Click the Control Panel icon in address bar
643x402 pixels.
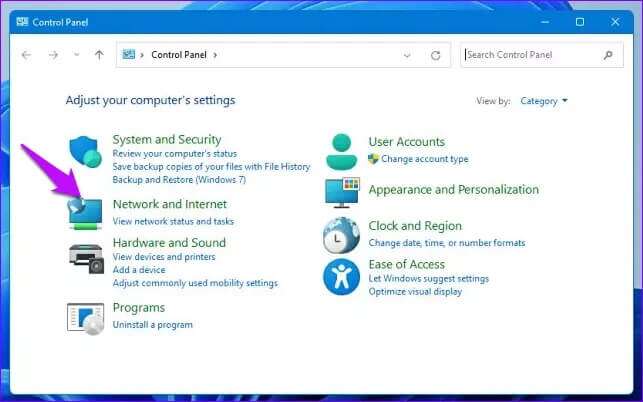point(128,54)
